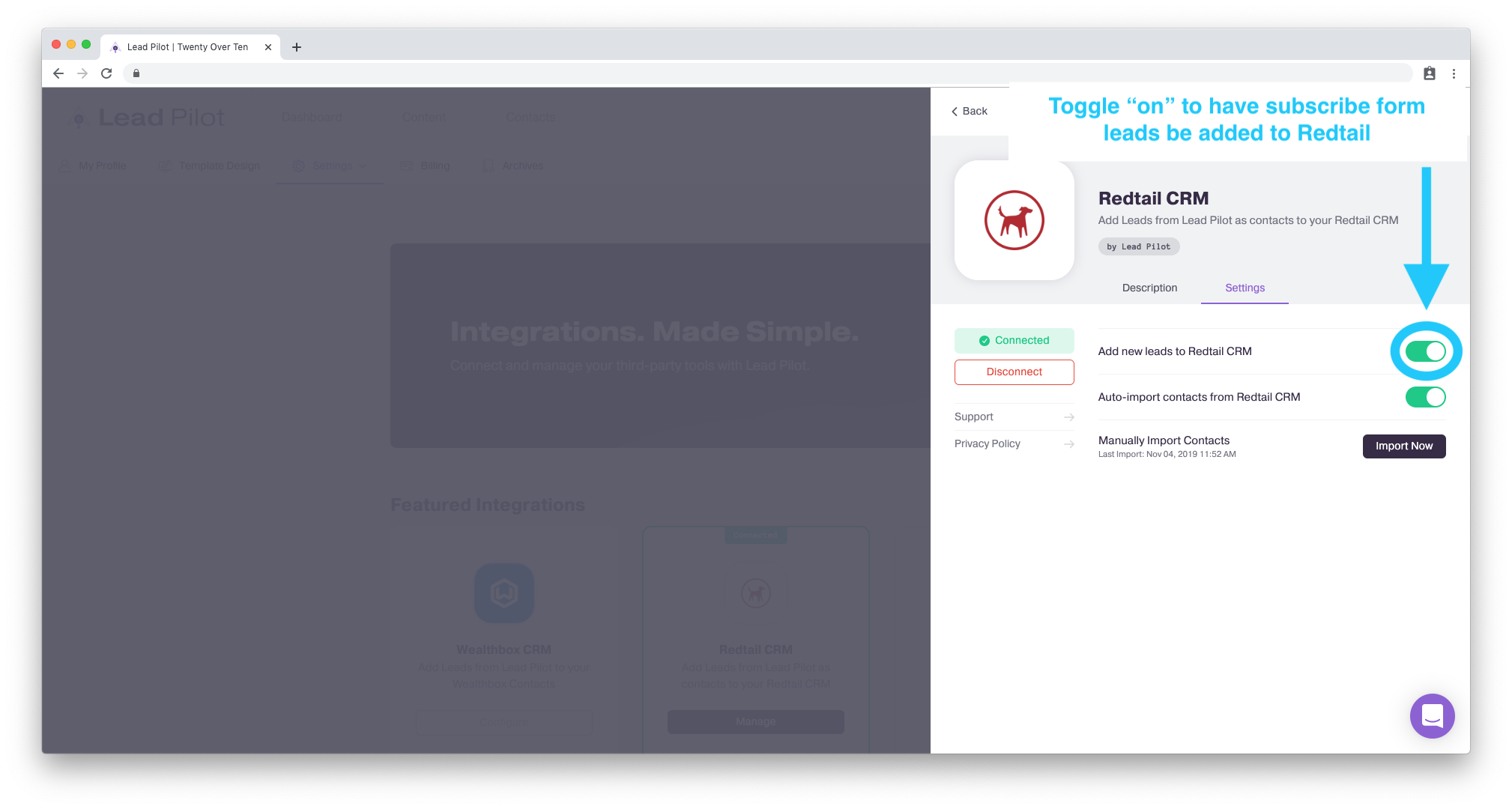
Task: Click the Last Import timestamp text
Action: tap(1167, 455)
